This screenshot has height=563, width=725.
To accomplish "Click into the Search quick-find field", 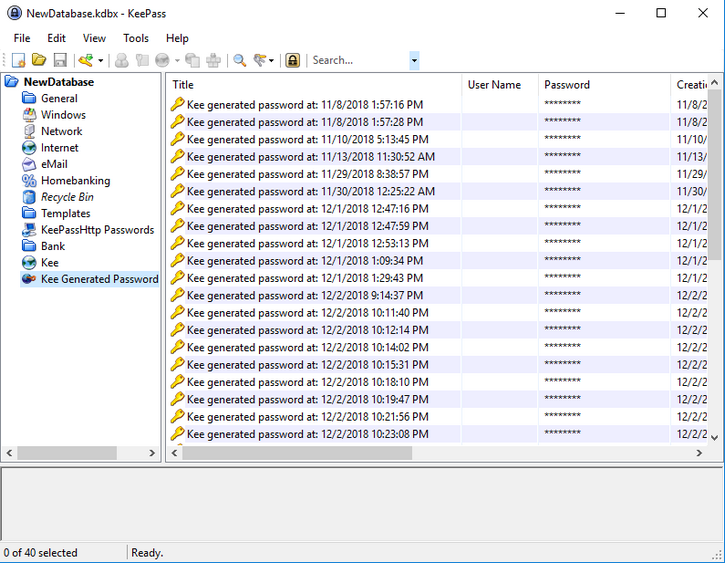I will point(359,60).
